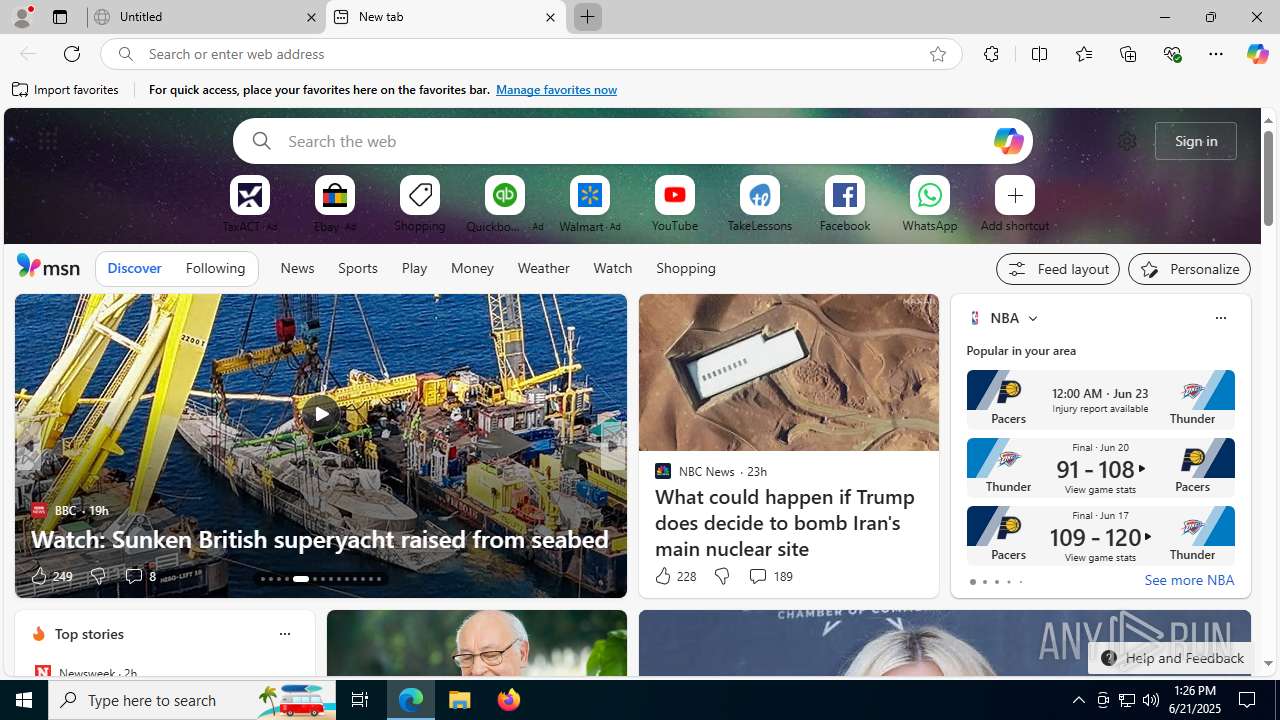The image size is (1280, 720).
Task: Select second NBA card page dot
Action: [984, 582]
